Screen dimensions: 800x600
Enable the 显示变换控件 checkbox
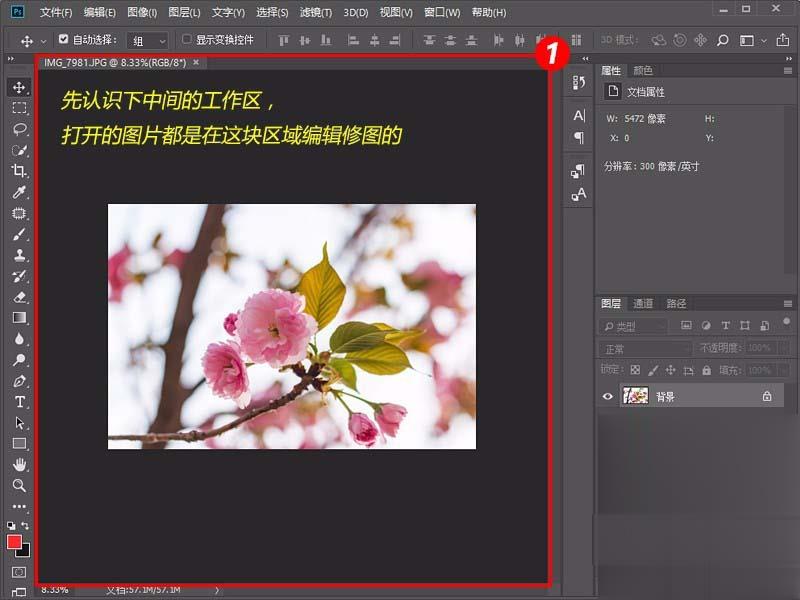[x=186, y=40]
